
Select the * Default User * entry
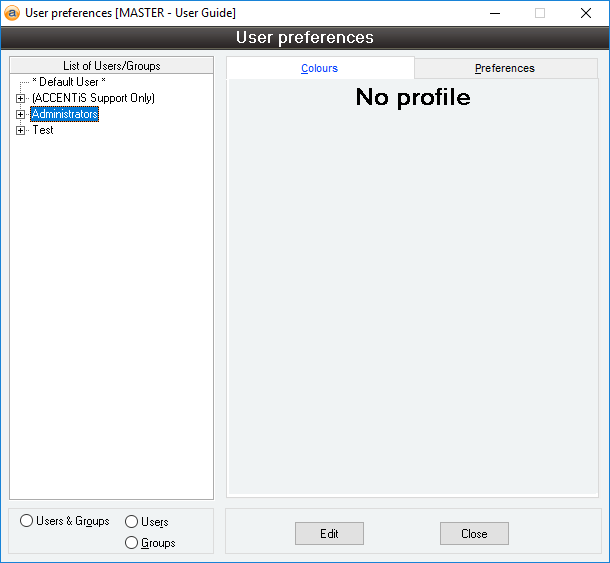[x=68, y=82]
